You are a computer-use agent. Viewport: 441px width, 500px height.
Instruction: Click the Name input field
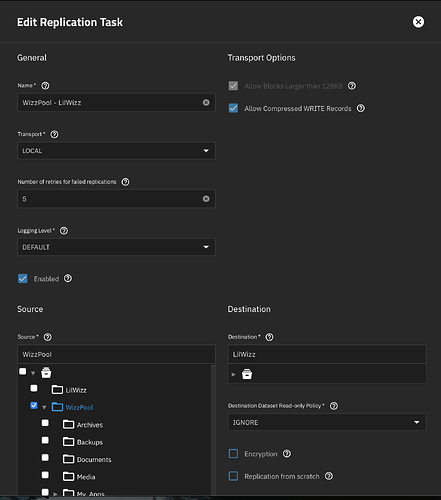click(116, 102)
